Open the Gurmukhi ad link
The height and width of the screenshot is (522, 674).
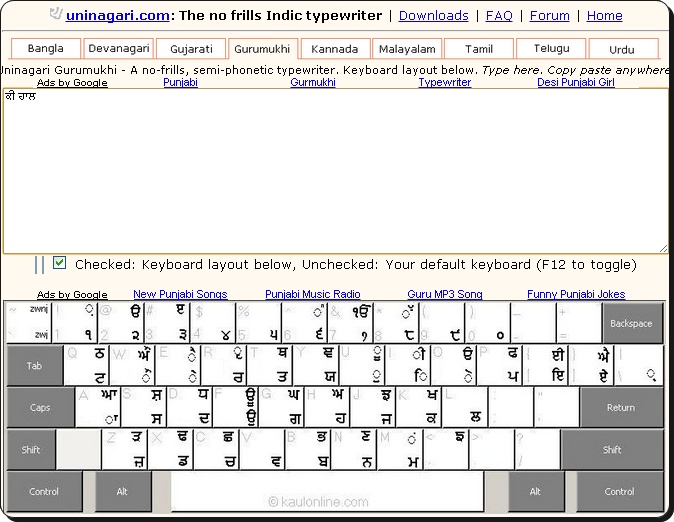(x=313, y=82)
